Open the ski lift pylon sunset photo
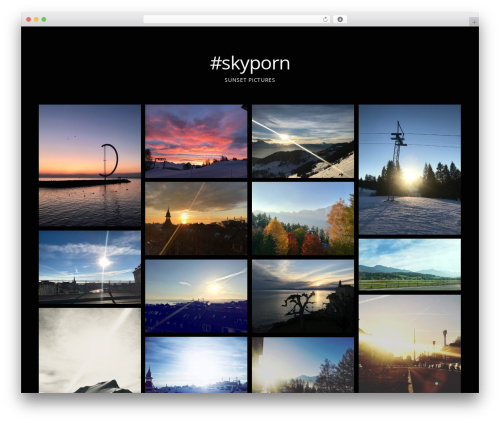This screenshot has width=500, height=423. 410,170
